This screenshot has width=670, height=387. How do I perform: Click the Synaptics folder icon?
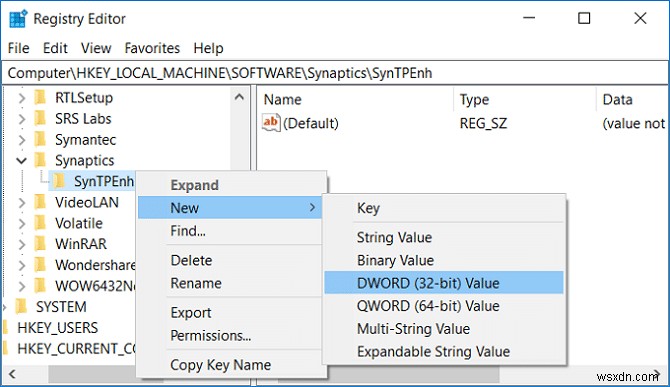[x=40, y=160]
